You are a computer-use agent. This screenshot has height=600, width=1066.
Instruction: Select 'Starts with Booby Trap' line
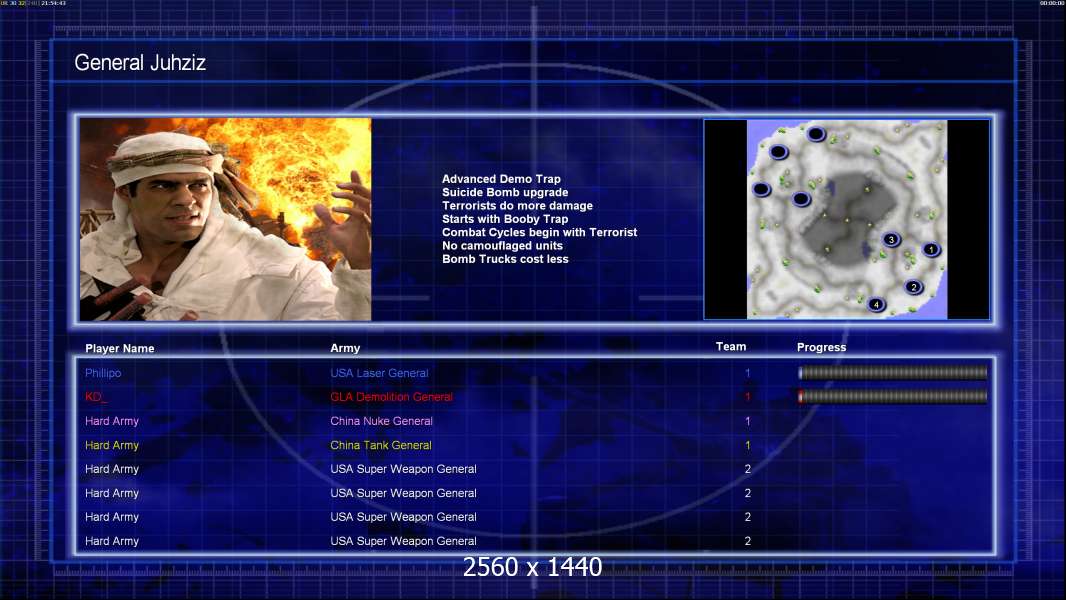(x=505, y=219)
